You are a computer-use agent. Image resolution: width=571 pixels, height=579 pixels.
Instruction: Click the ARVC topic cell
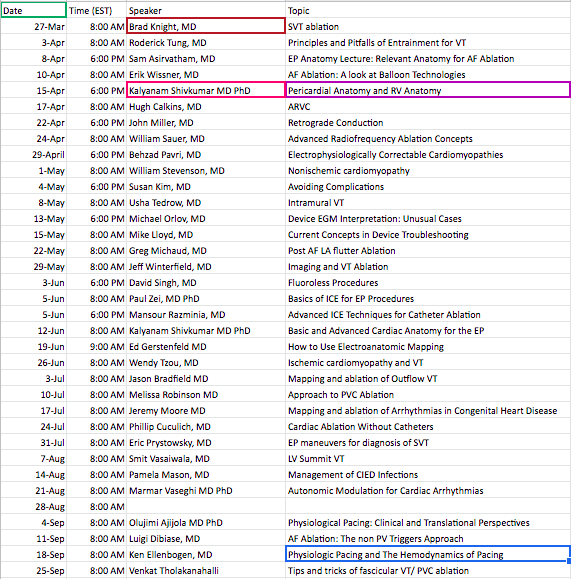pos(428,106)
